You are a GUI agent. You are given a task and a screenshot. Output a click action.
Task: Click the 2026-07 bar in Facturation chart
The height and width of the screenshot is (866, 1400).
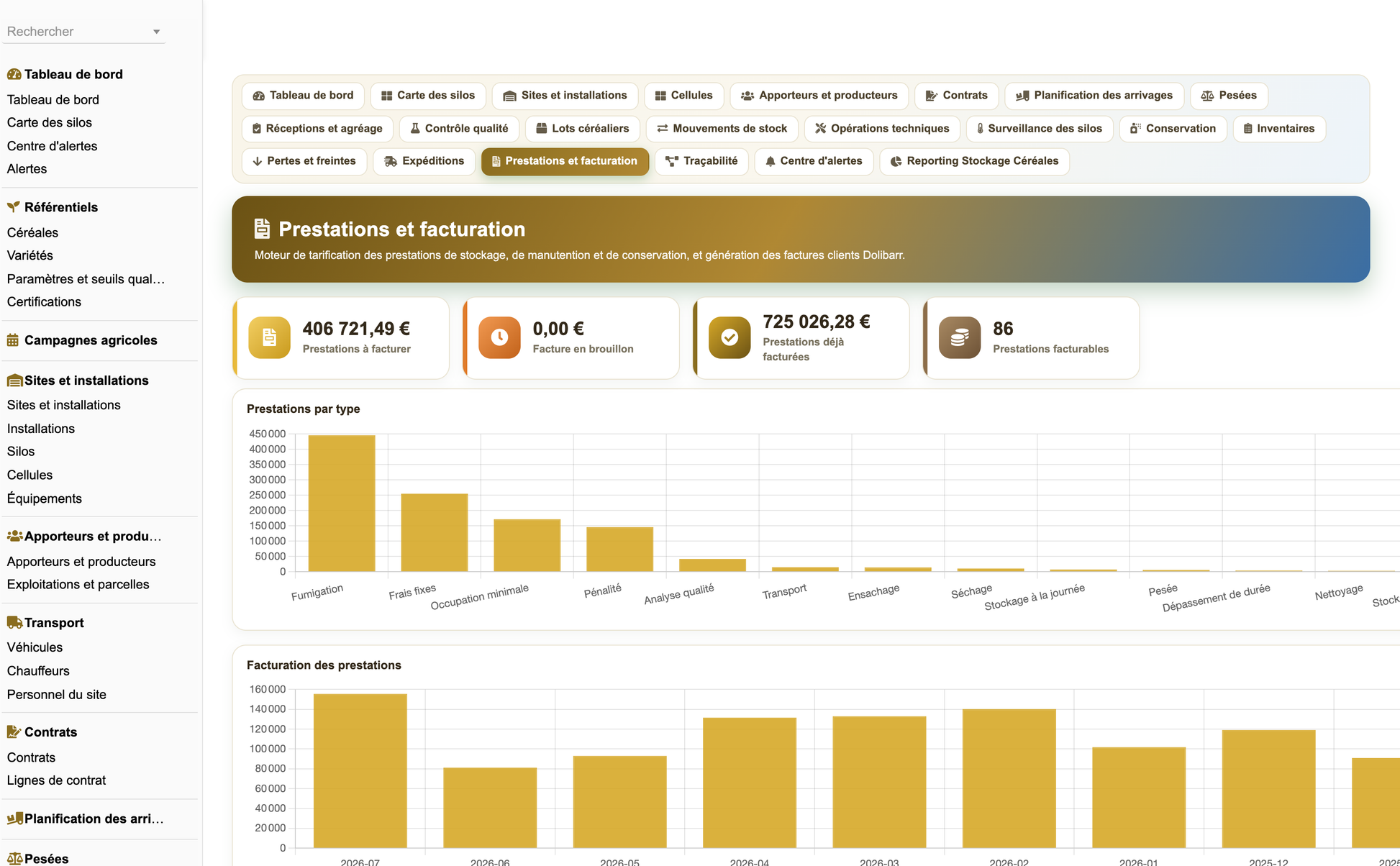point(360,771)
